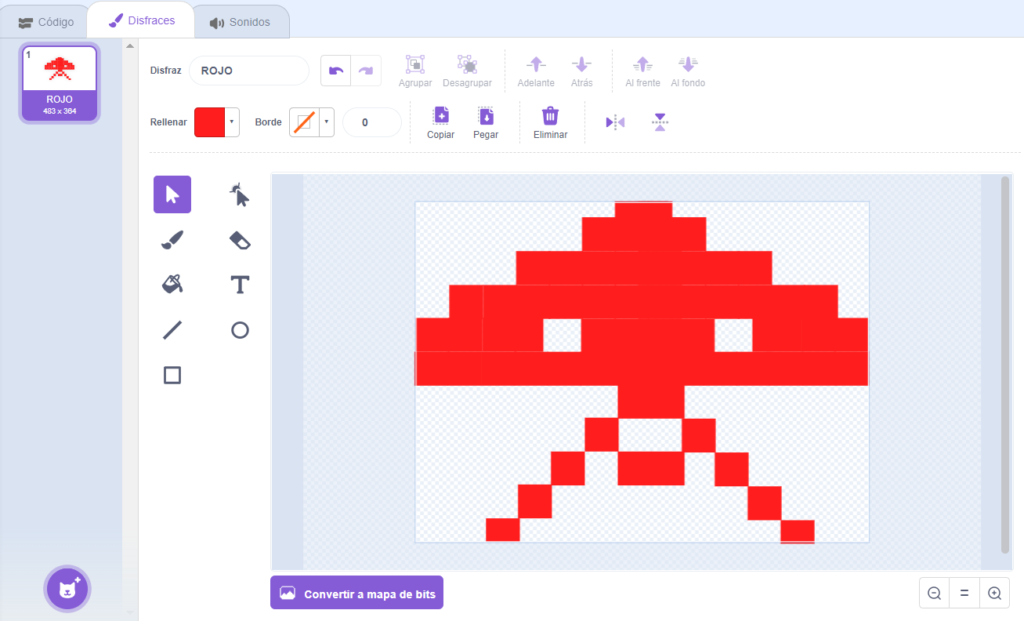Select the ROJO costume thumbnail
This screenshot has height=621, width=1024.
pyautogui.click(x=59, y=83)
